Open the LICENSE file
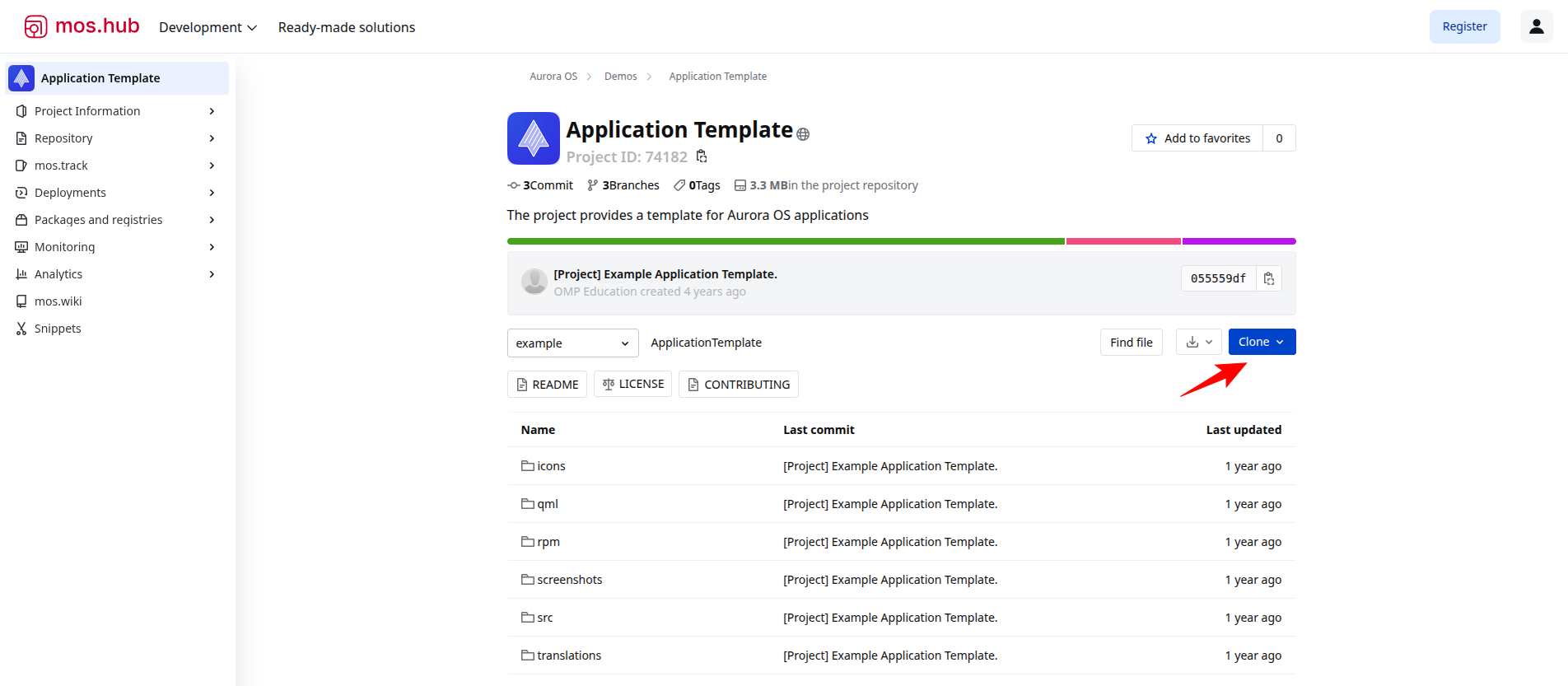This screenshot has height=686, width=1568. pos(632,385)
